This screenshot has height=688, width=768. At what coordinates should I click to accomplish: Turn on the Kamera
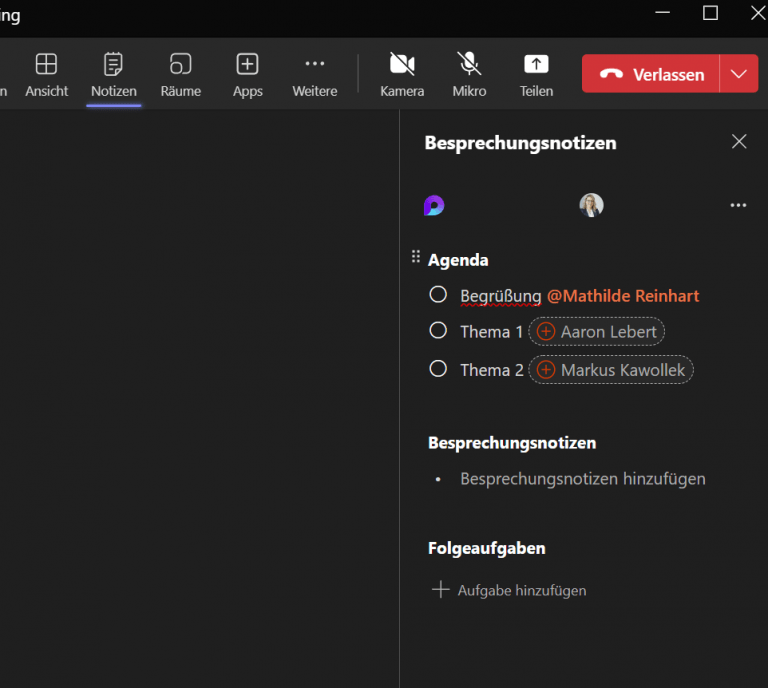(x=402, y=75)
